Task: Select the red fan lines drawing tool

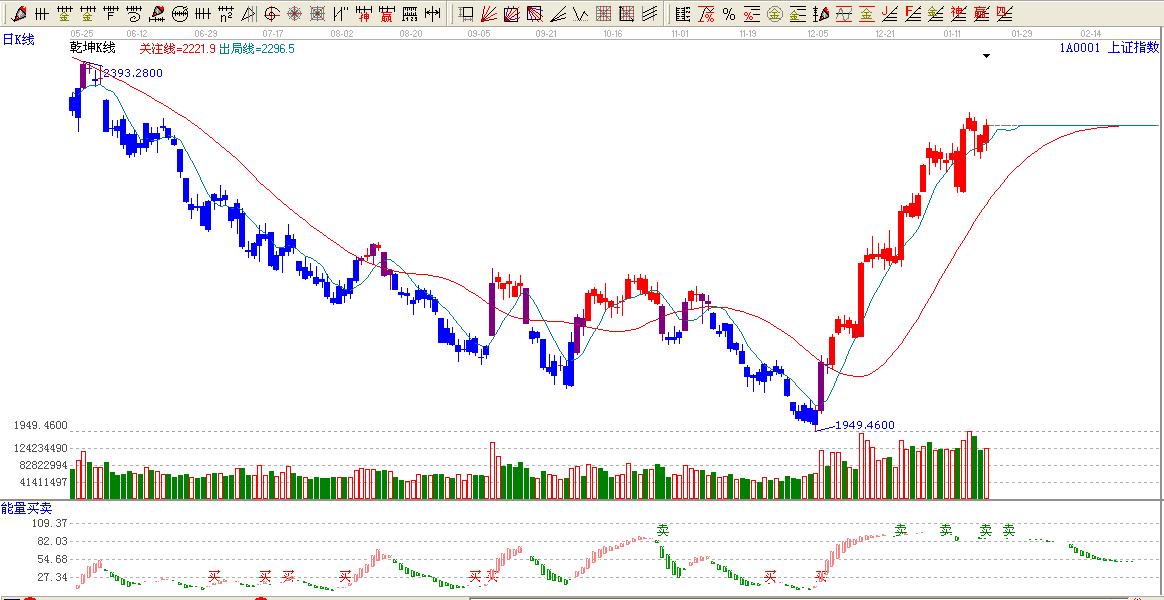Action: [x=489, y=14]
